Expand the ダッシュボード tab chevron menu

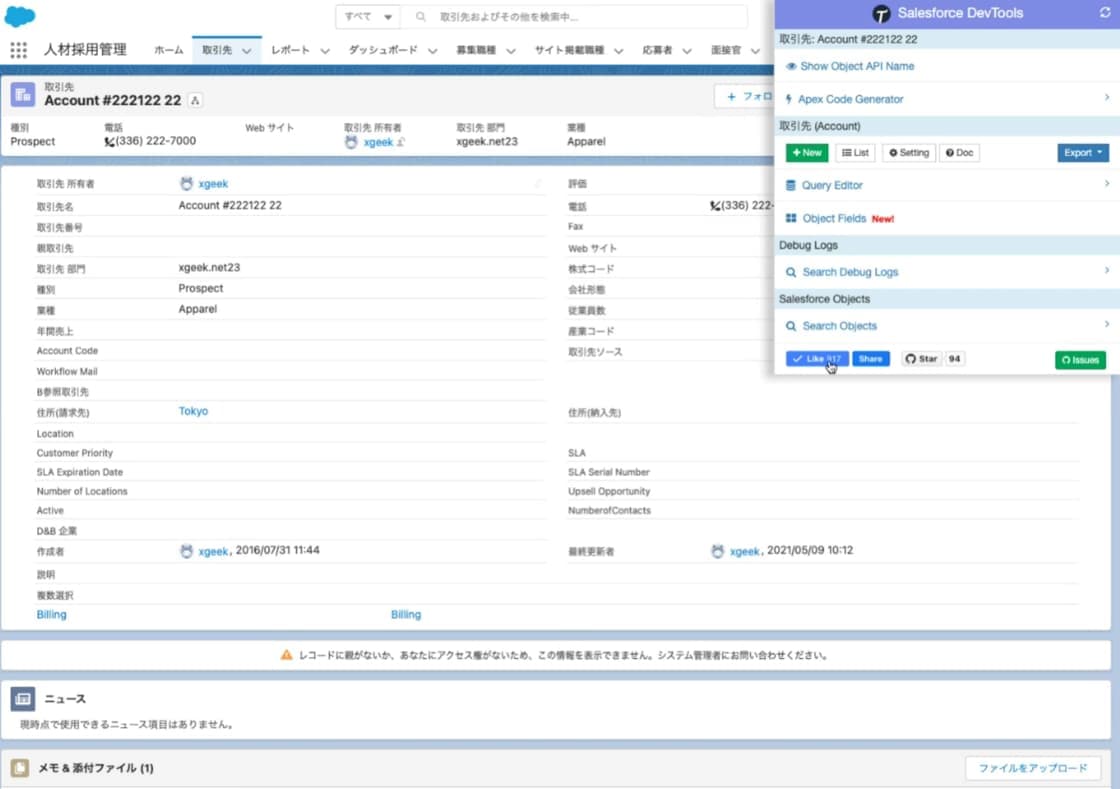coord(432,51)
